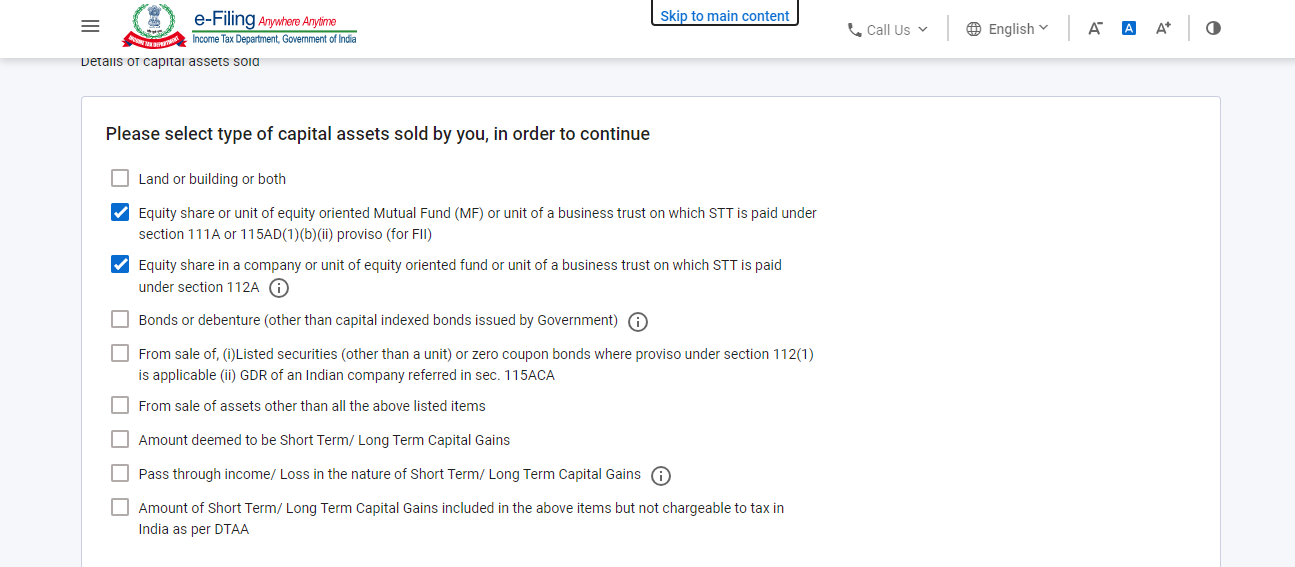Select Amount deemed to be capital gains checkbox
Image resolution: width=1295 pixels, height=567 pixels.
[120, 439]
